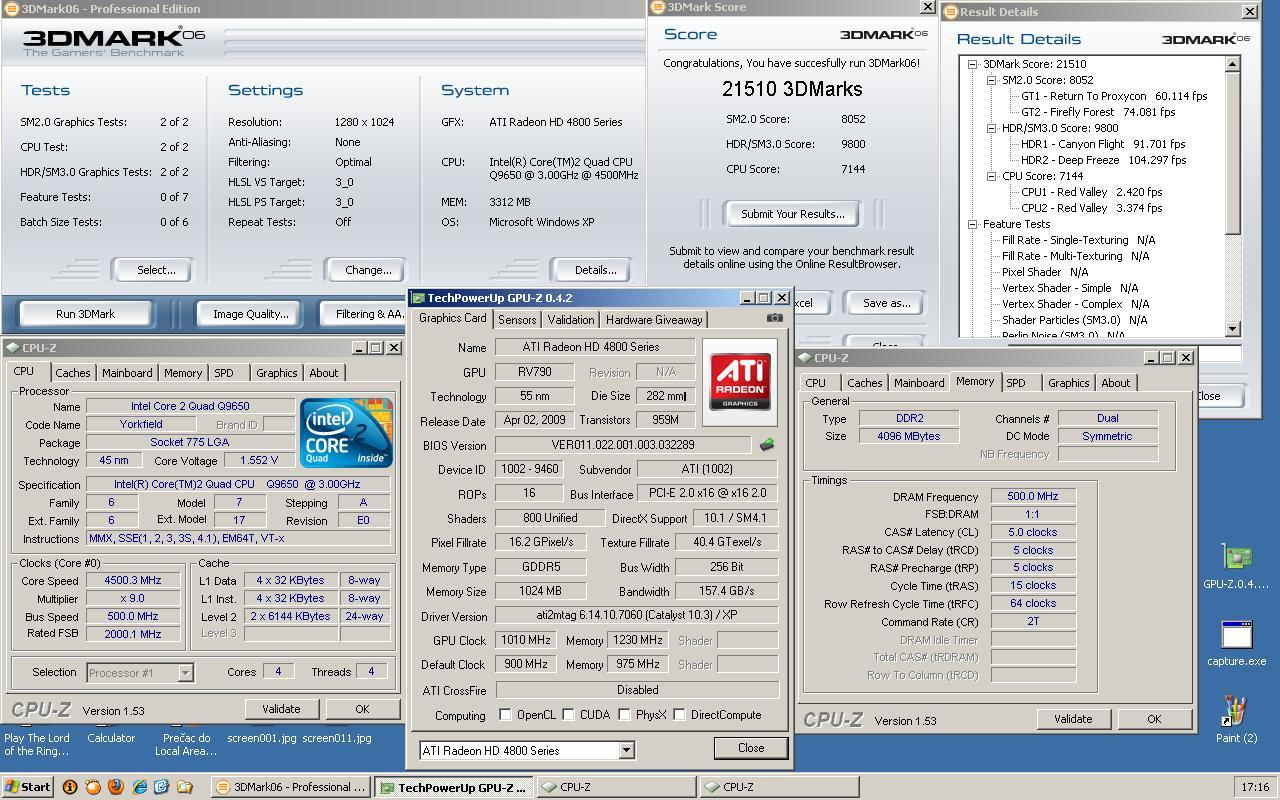Collapse the CPU Score tree node
The height and width of the screenshot is (800, 1280).
click(991, 176)
